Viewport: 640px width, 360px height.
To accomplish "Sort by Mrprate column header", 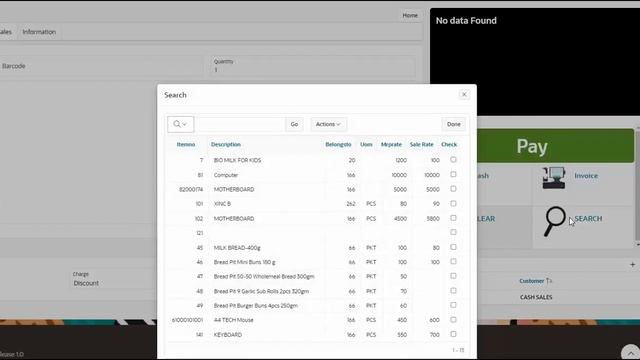I will coord(391,144).
